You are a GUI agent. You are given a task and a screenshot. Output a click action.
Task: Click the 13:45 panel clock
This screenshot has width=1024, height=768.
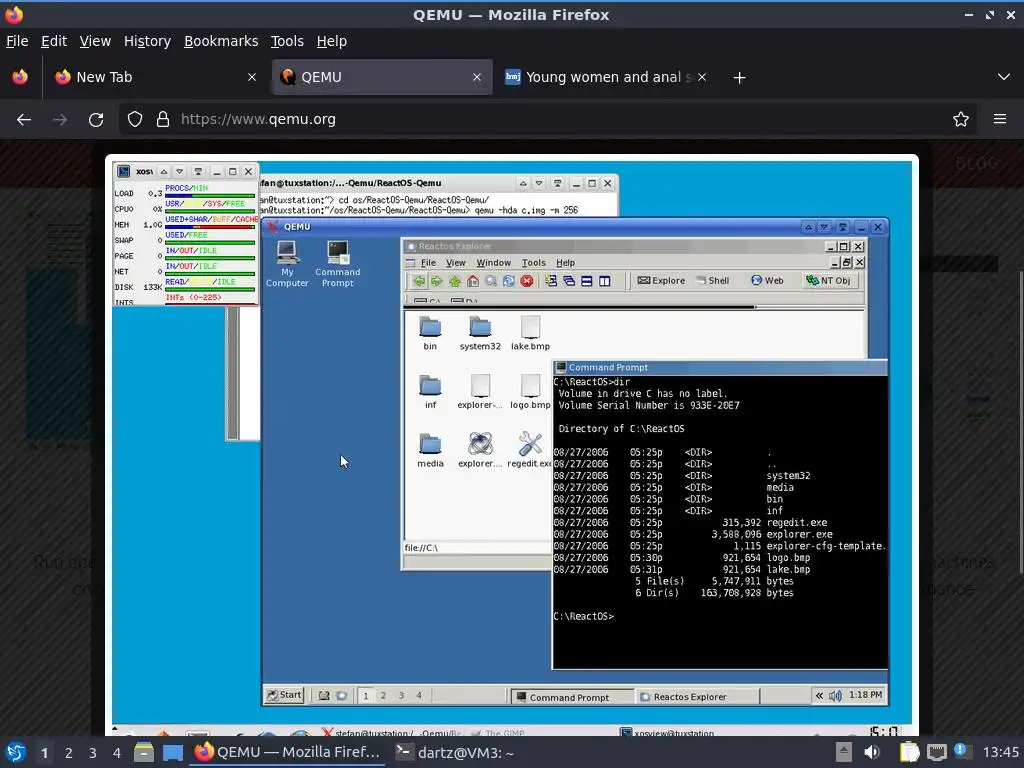click(x=1000, y=752)
